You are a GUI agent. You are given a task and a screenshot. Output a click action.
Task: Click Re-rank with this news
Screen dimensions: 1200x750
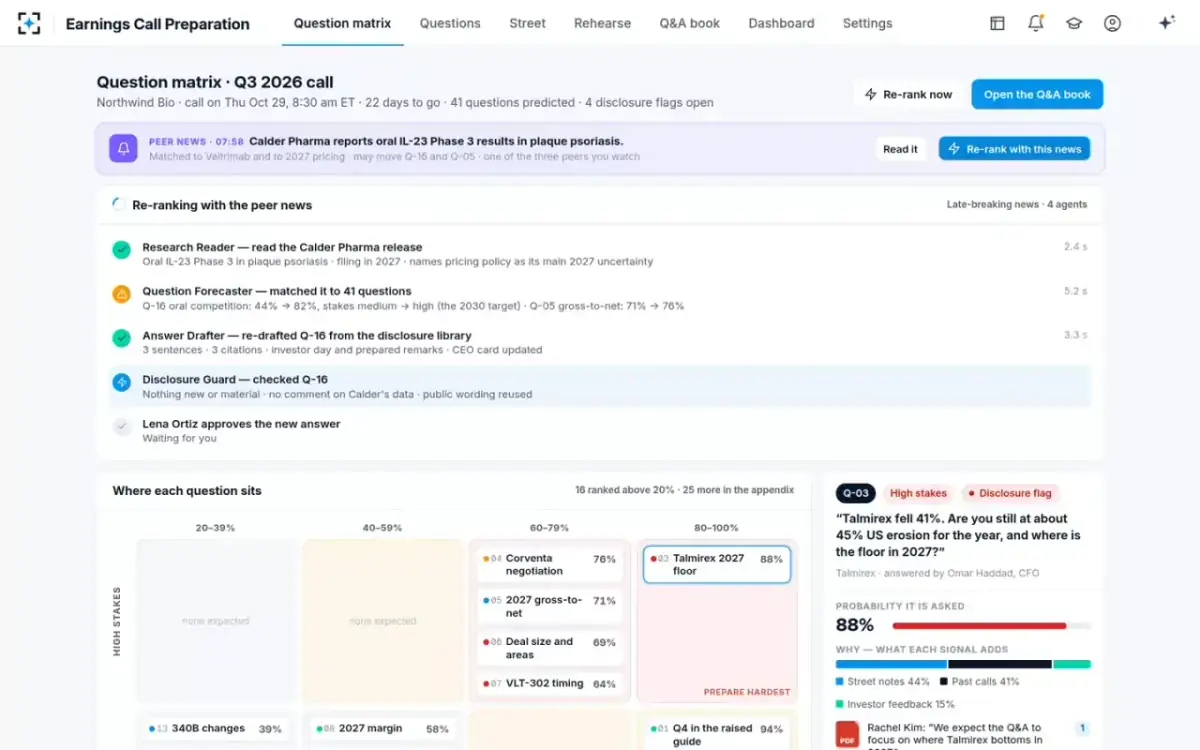1014,149
